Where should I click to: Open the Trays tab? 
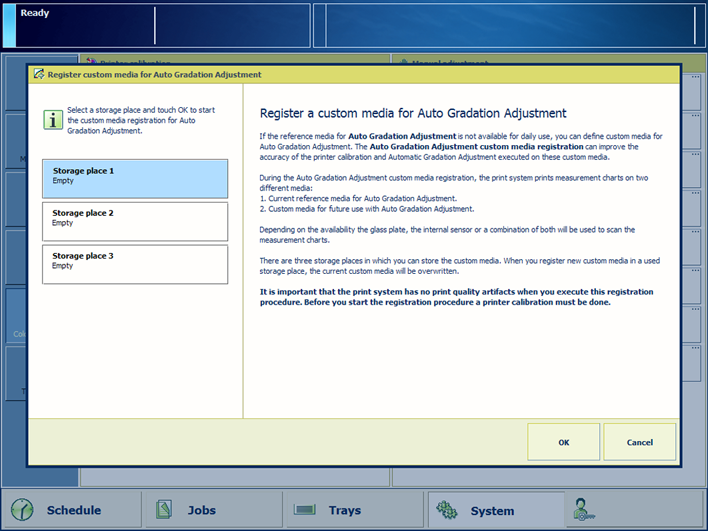coord(352,510)
